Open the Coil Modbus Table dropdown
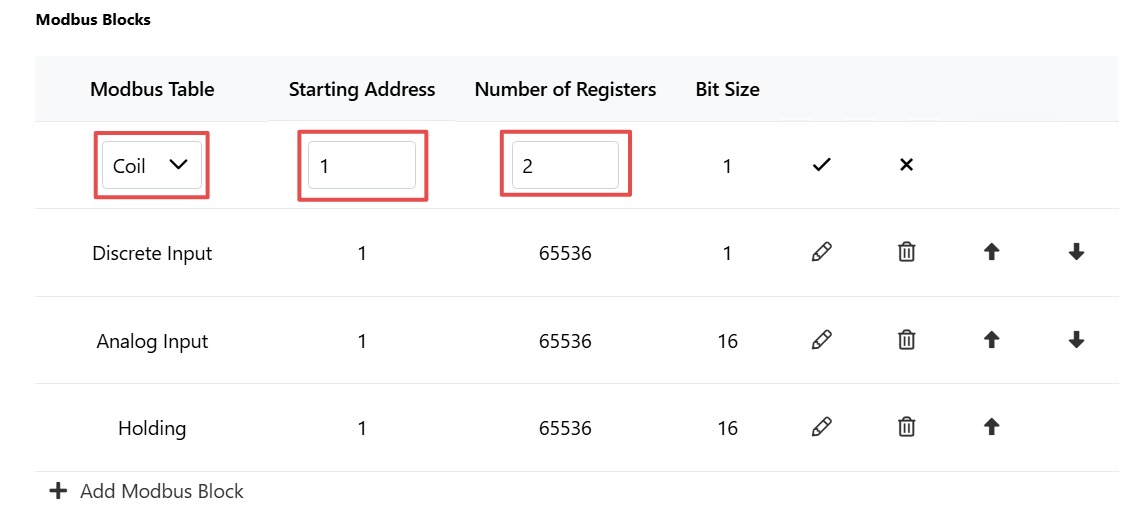The image size is (1134, 518). [152, 166]
